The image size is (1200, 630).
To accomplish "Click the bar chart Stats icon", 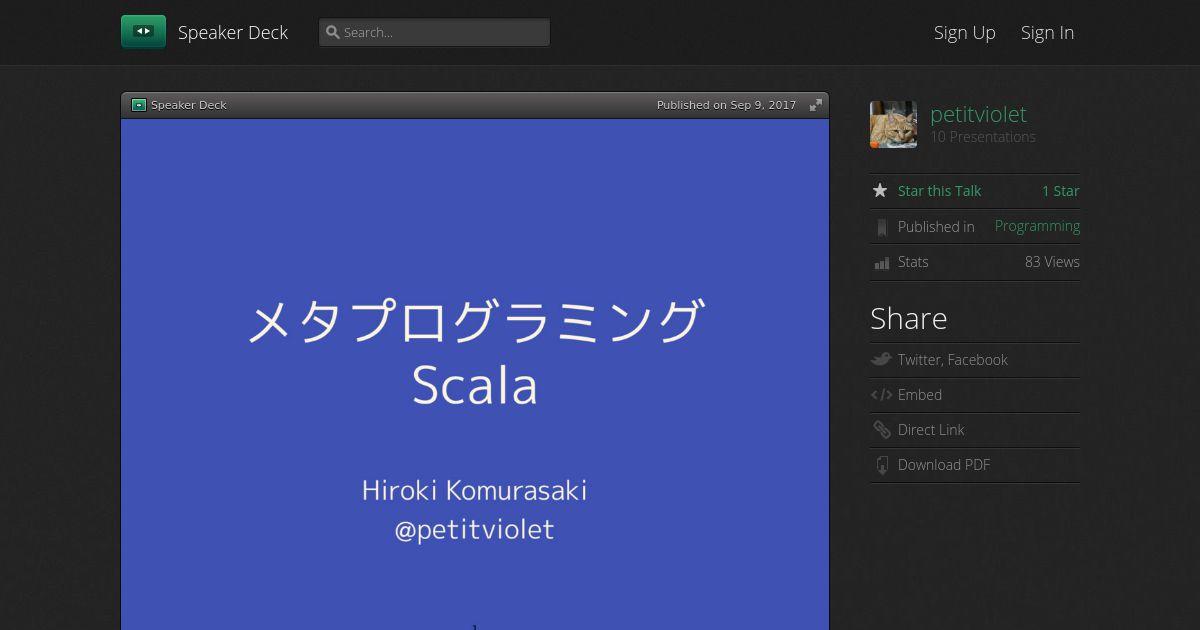I will click(881, 263).
